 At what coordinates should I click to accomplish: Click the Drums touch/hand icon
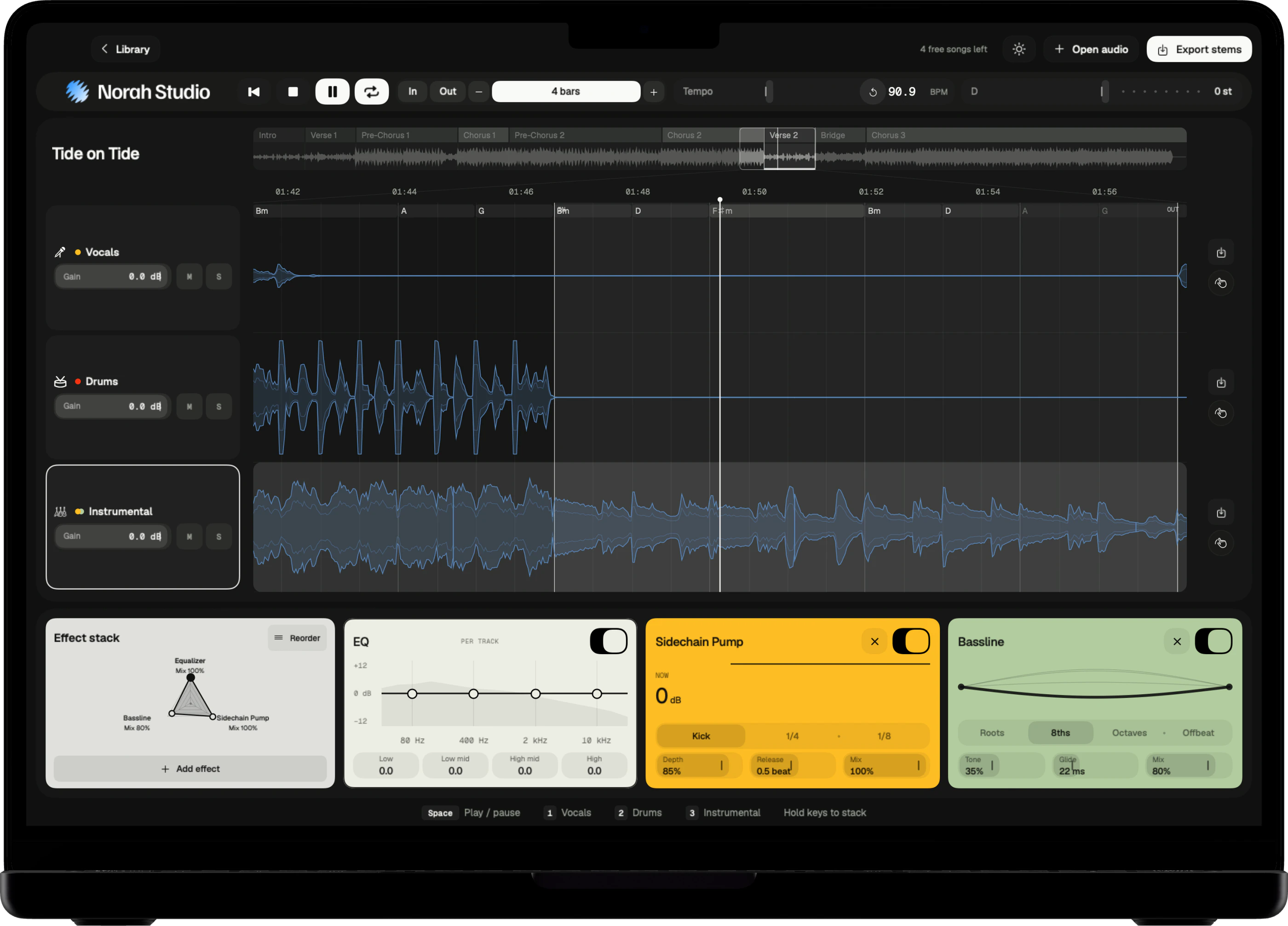1221,413
